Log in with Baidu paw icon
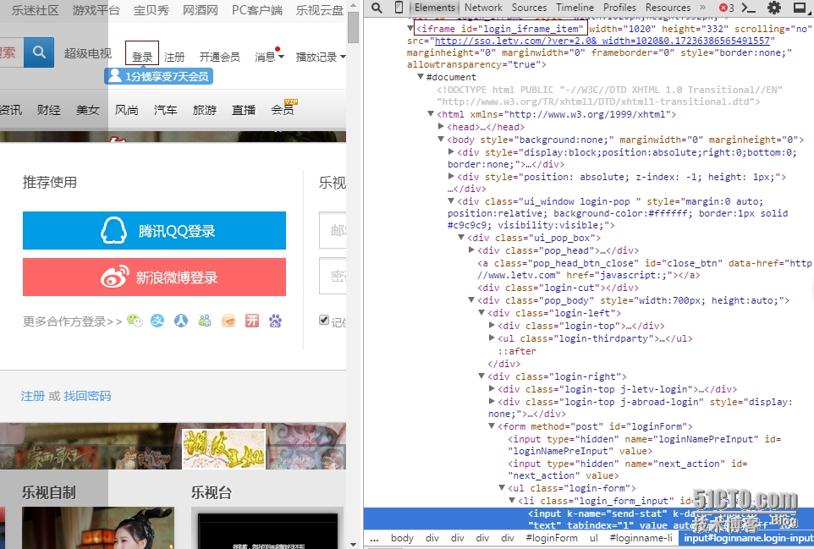 (275, 321)
